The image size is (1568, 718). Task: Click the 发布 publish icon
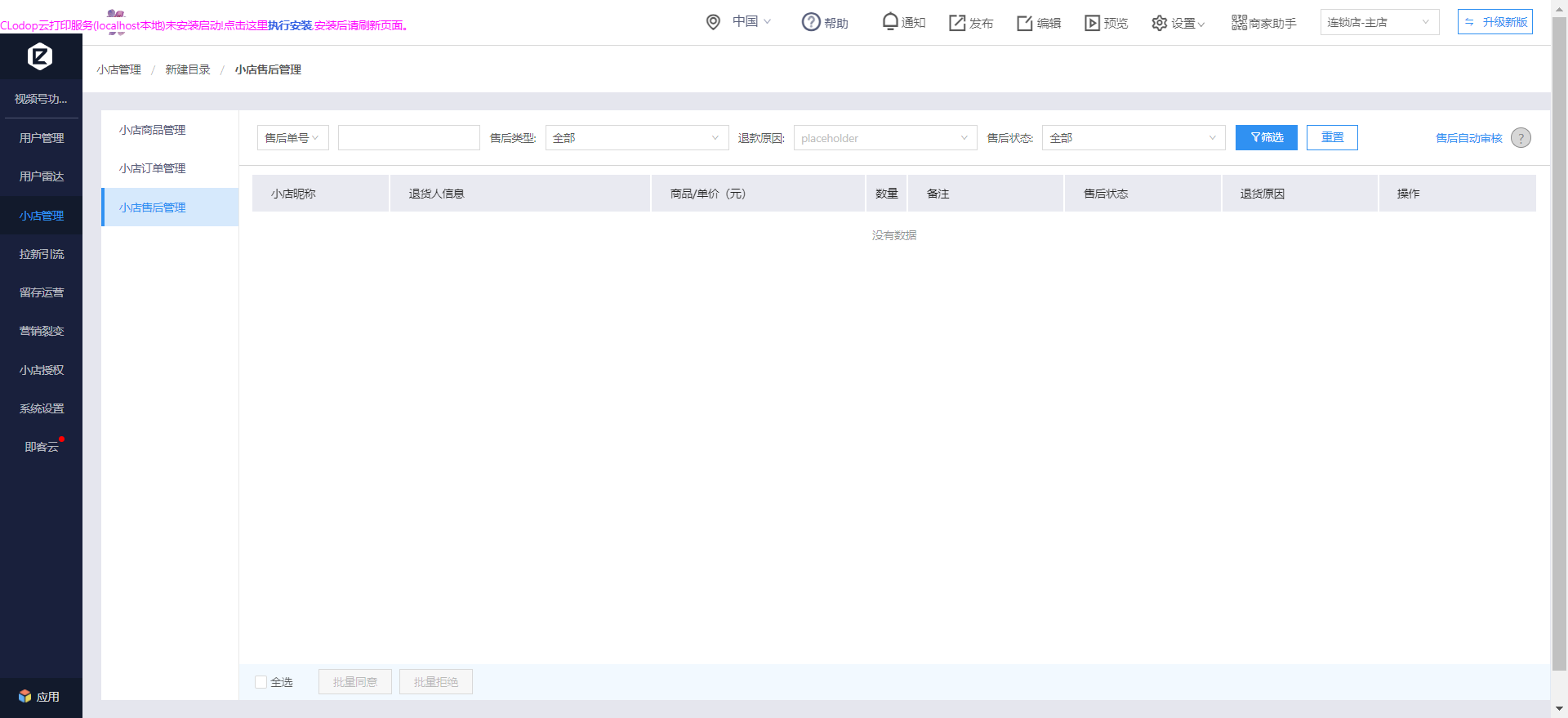click(957, 23)
